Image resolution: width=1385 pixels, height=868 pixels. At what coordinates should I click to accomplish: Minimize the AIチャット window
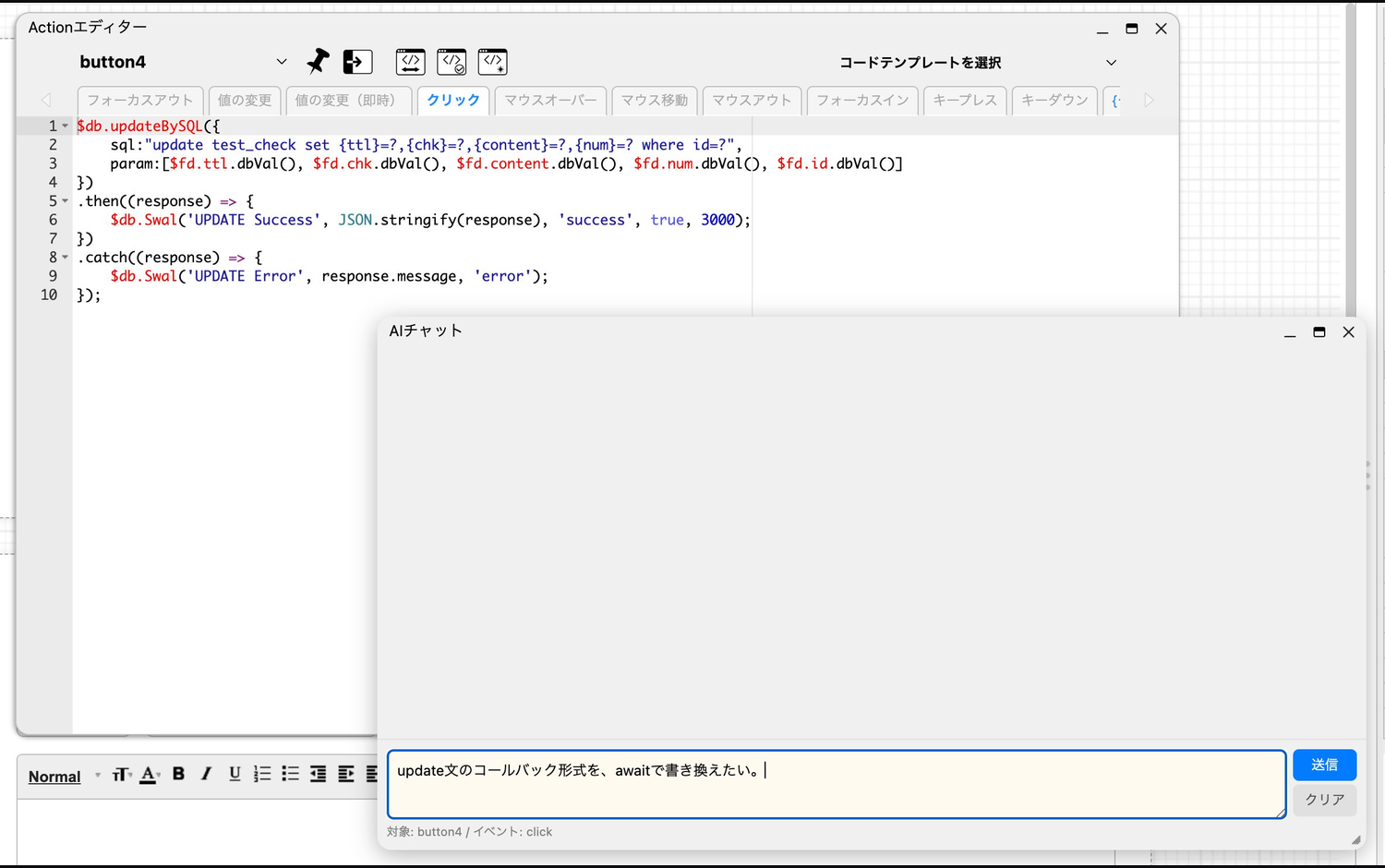point(1290,332)
